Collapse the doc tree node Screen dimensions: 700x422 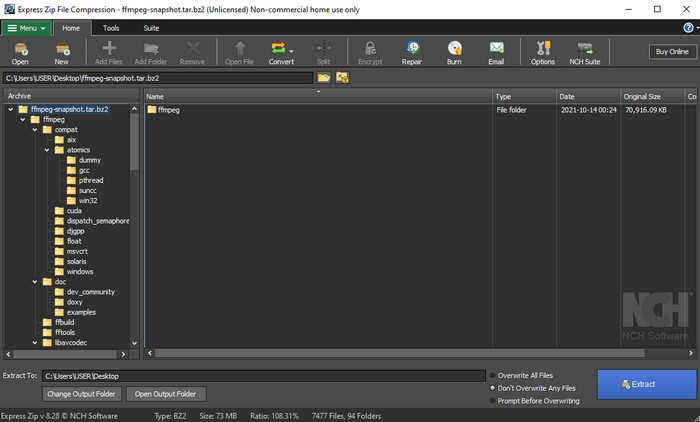35,282
